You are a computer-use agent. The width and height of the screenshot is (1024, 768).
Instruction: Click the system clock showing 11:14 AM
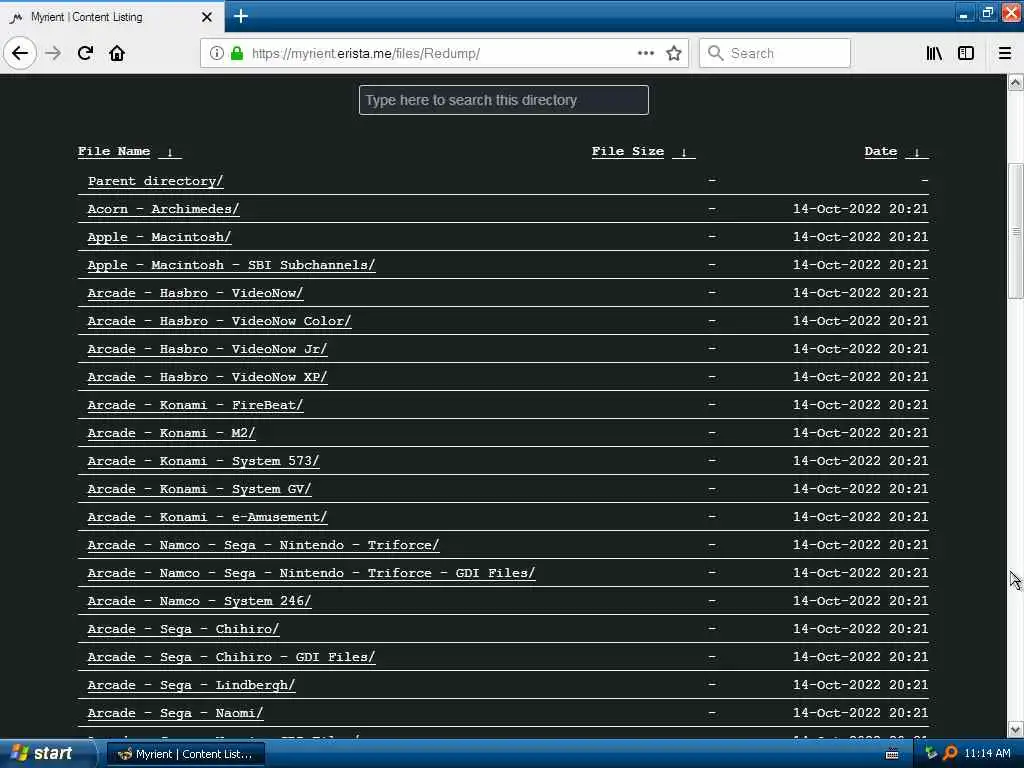(987, 754)
